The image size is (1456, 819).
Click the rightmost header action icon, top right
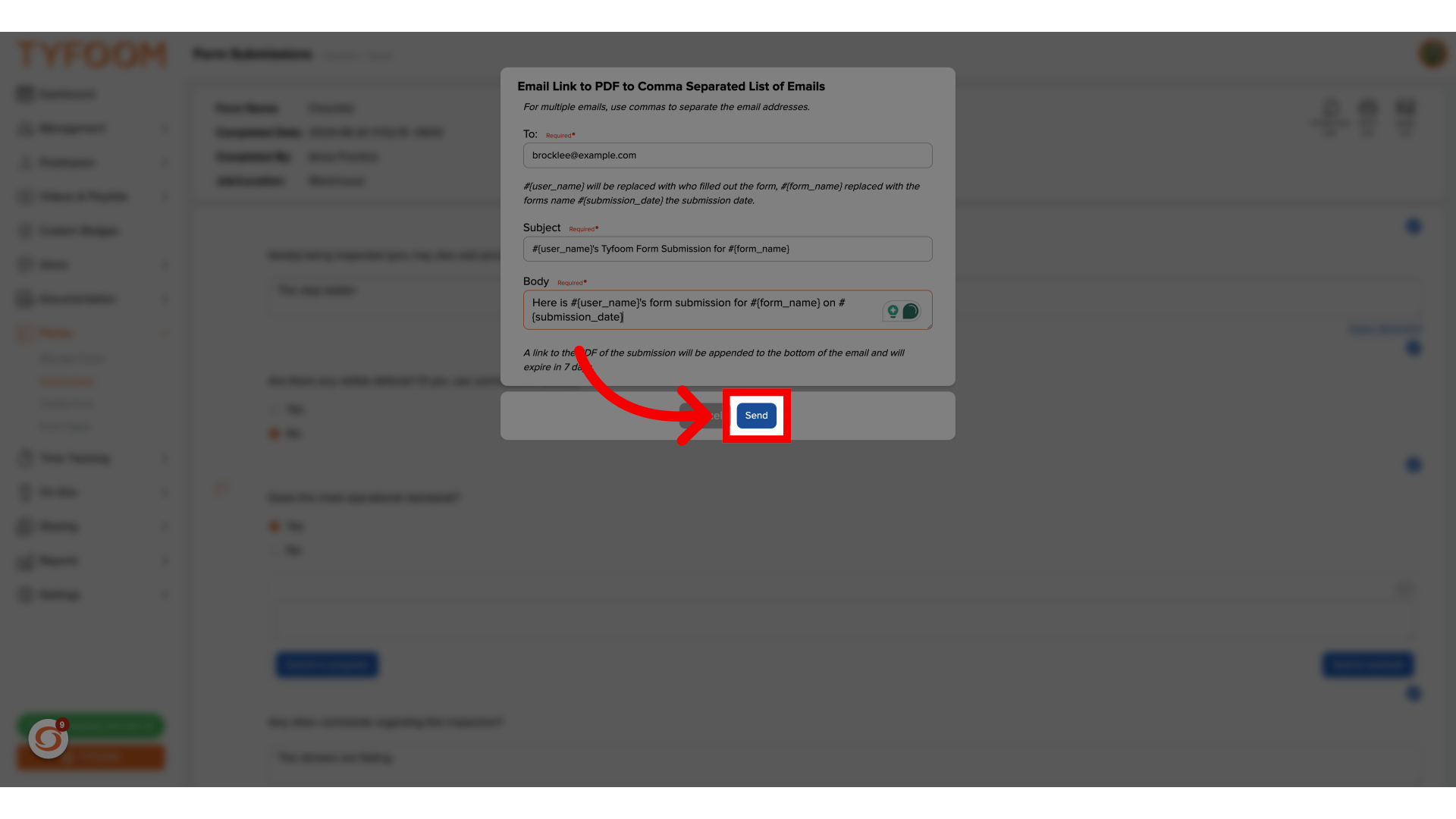(x=1405, y=118)
